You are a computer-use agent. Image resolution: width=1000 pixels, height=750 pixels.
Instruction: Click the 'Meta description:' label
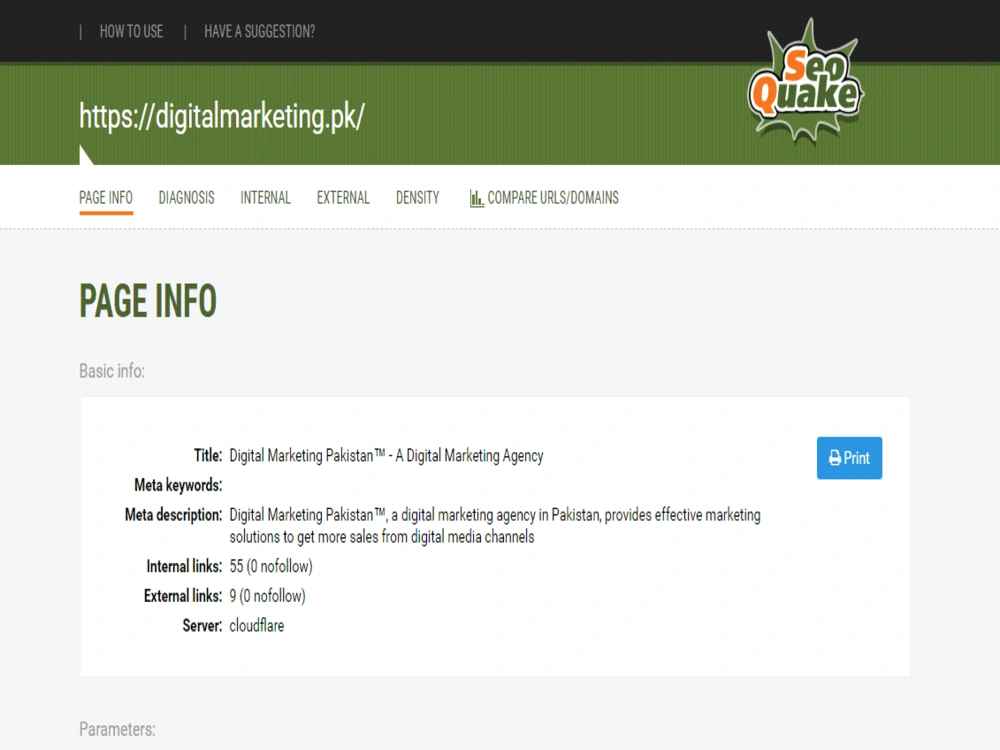(173, 515)
